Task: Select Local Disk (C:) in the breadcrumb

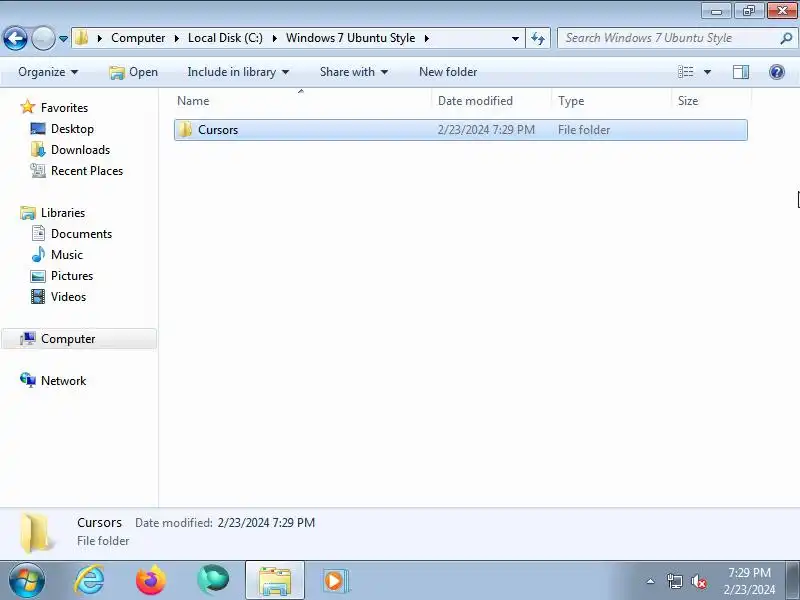Action: point(225,38)
